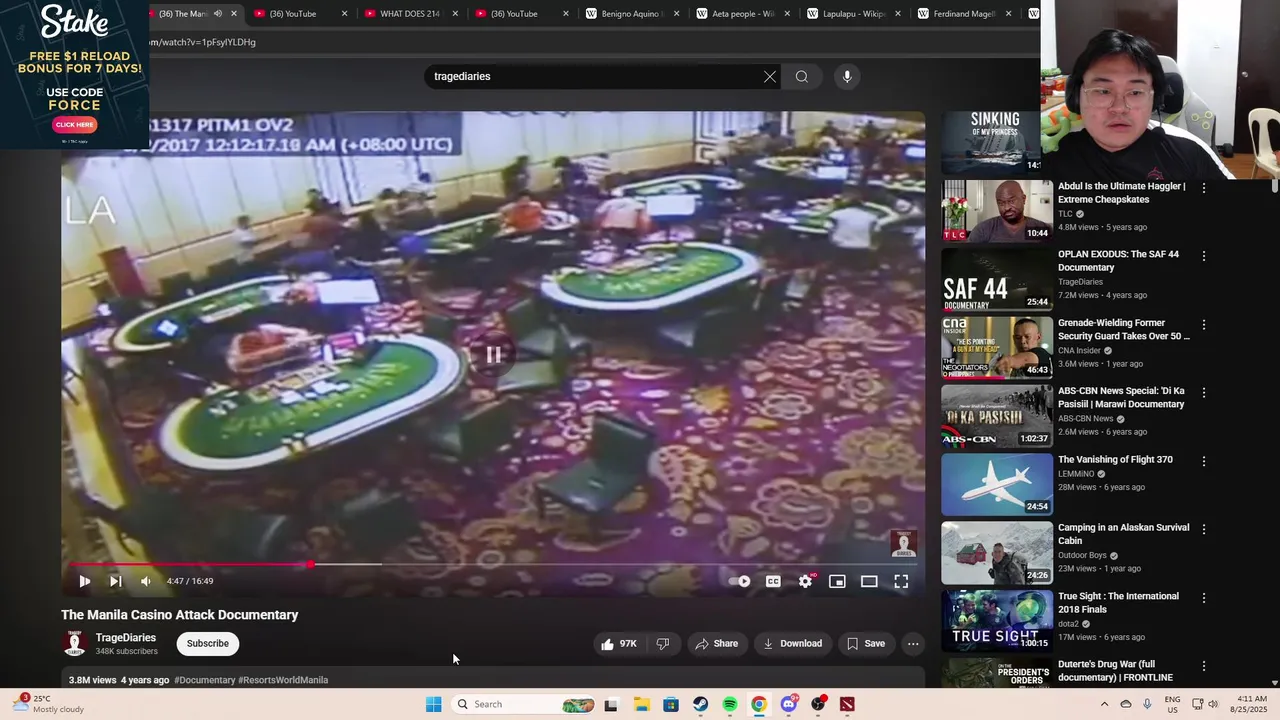1280x720 pixels.
Task: Clear the search box text
Action: coord(770,76)
